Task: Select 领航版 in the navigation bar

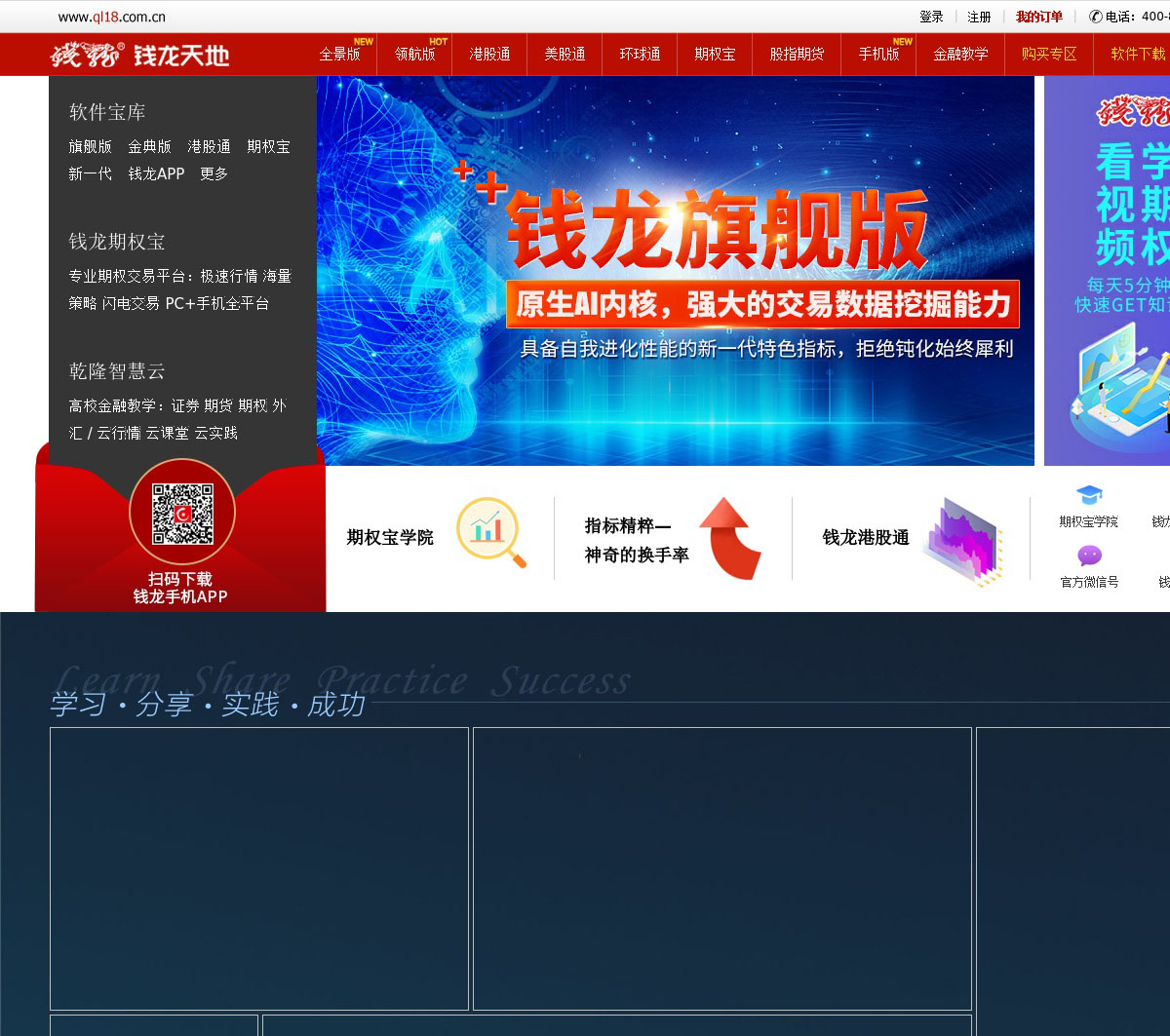Action: pos(414,55)
